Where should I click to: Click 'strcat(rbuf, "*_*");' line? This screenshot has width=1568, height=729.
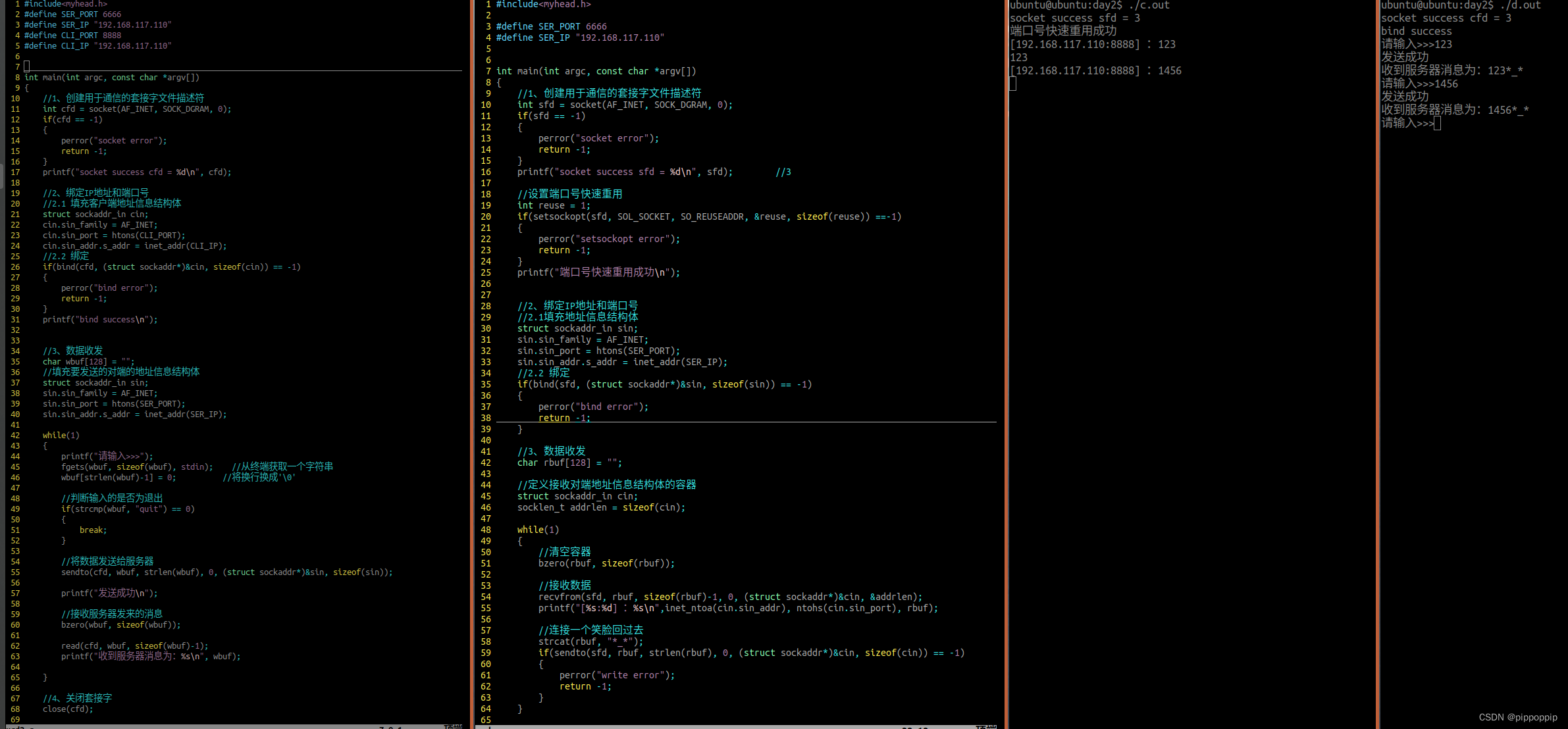tap(590, 642)
